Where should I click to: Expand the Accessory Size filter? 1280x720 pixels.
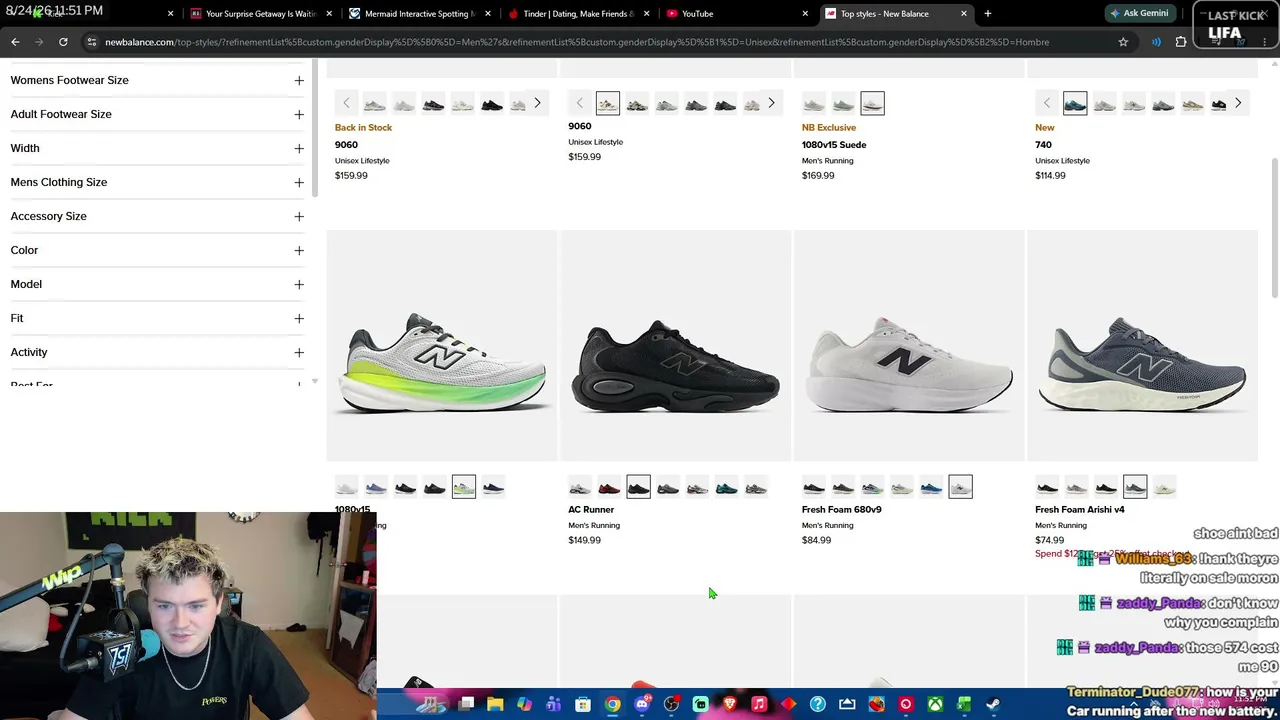157,216
